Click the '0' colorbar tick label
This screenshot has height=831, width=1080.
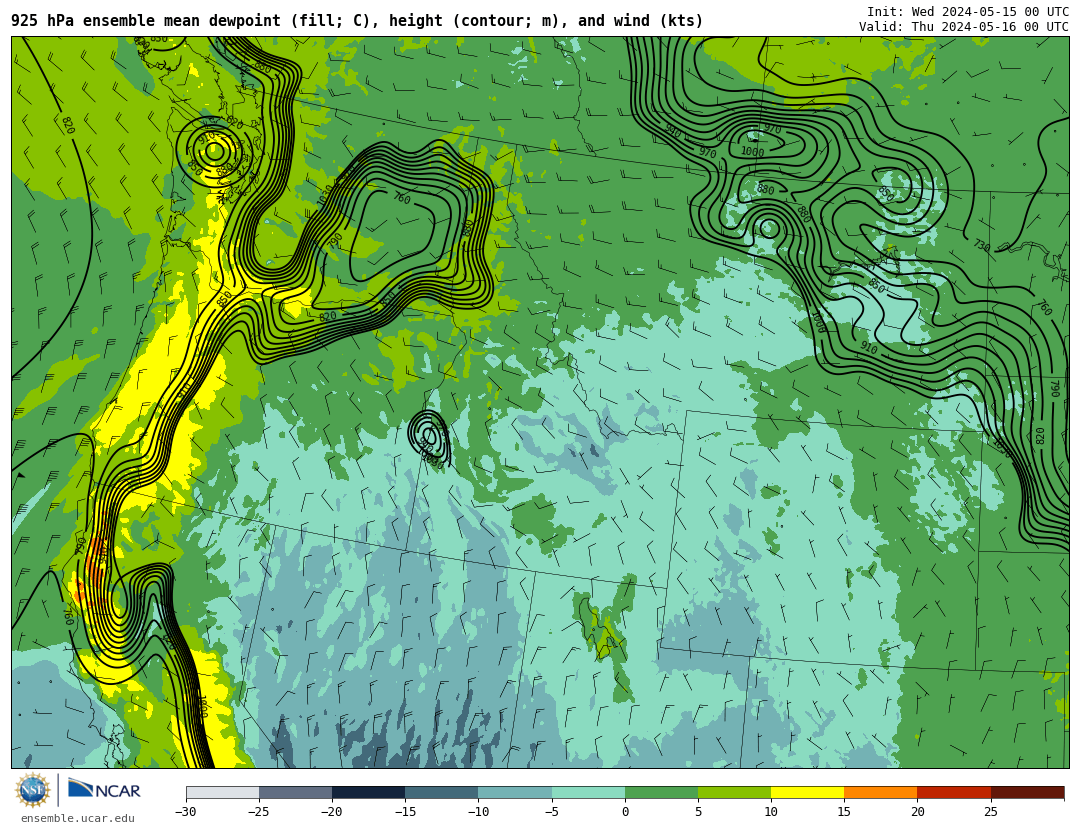coord(625,812)
